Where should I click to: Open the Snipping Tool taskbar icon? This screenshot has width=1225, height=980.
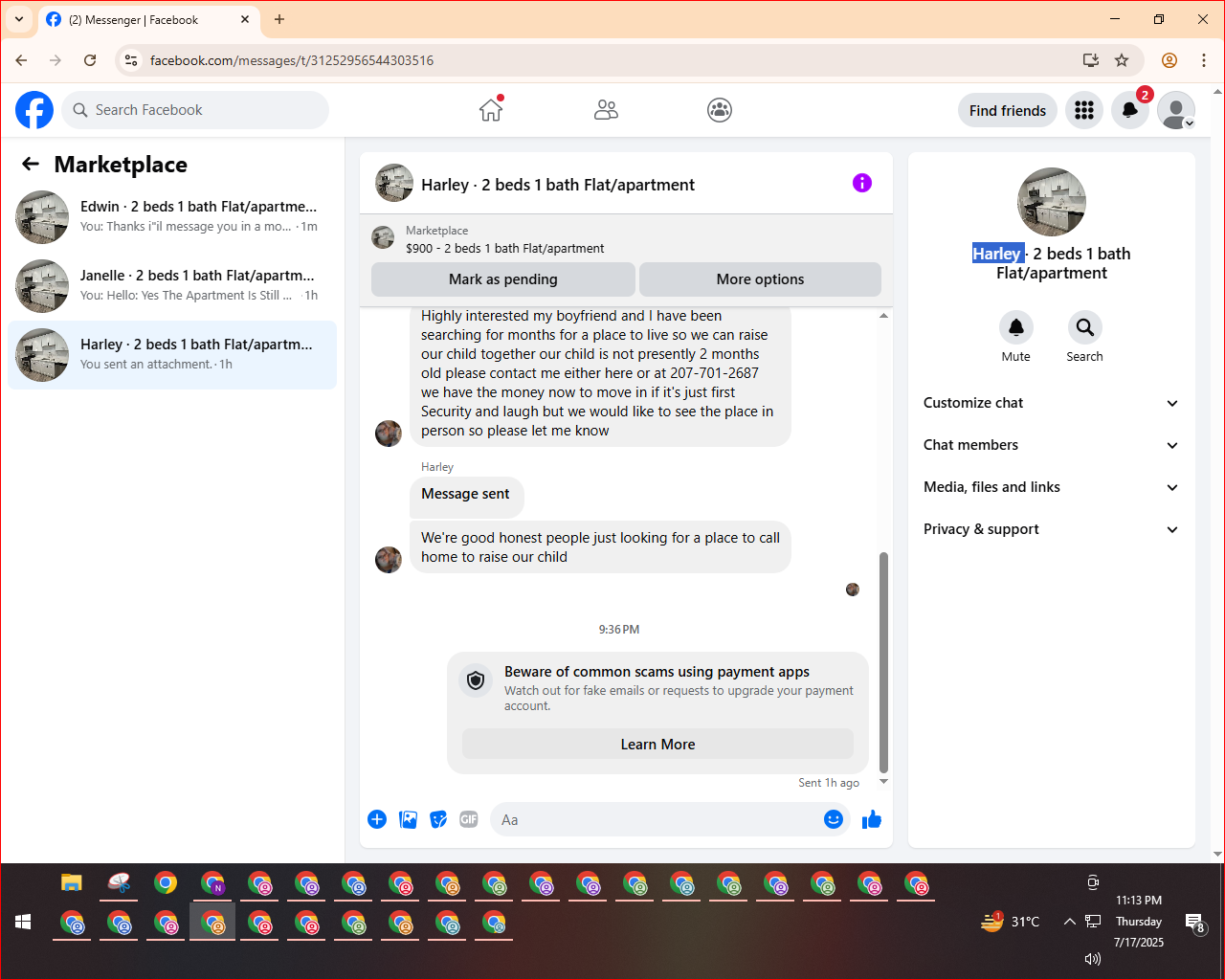click(119, 882)
